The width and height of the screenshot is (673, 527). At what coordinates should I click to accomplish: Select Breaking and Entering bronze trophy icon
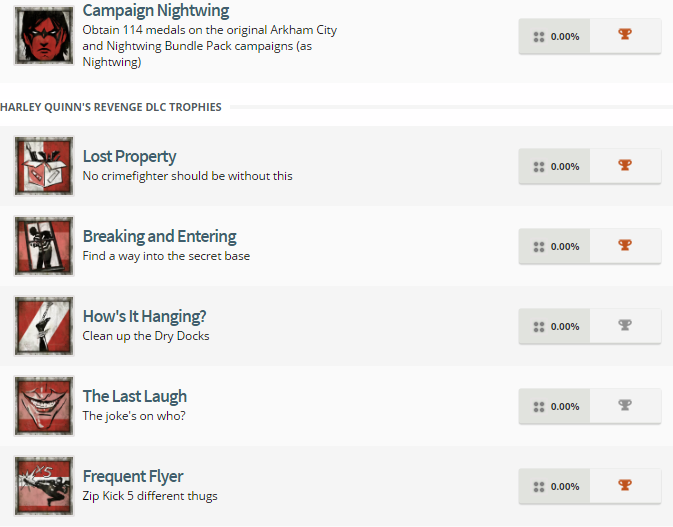click(x=625, y=246)
